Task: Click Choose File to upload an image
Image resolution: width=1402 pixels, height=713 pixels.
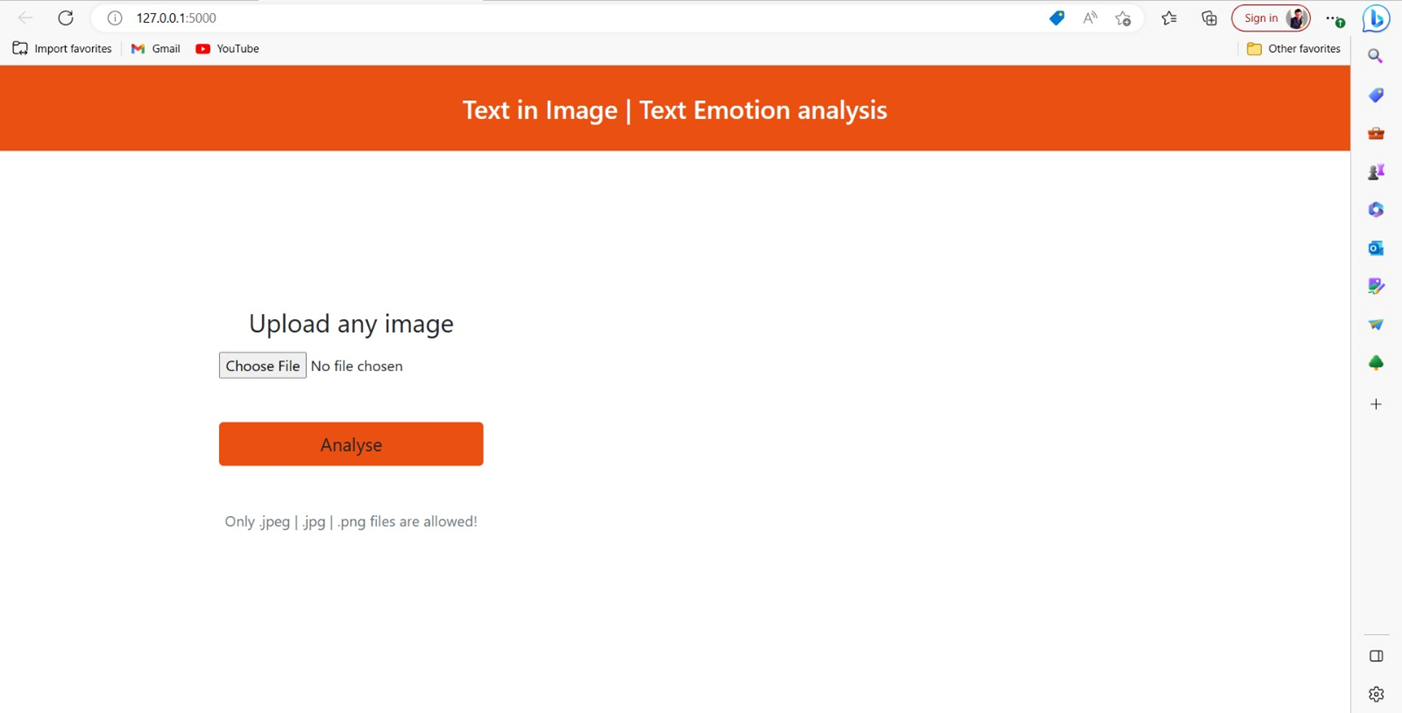Action: (262, 365)
